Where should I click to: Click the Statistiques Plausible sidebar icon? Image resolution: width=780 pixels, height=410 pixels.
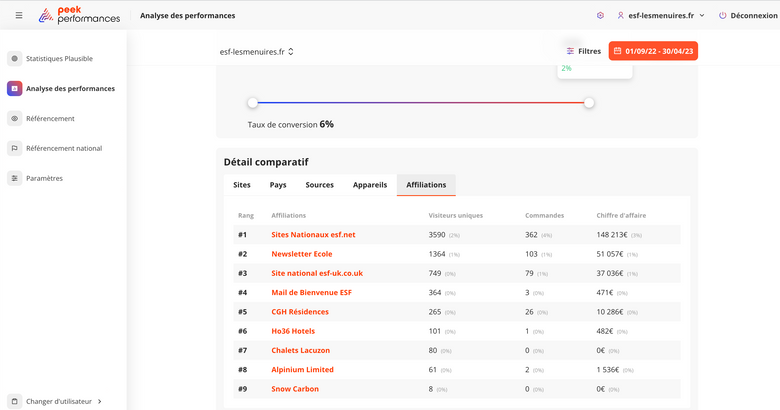point(14,58)
